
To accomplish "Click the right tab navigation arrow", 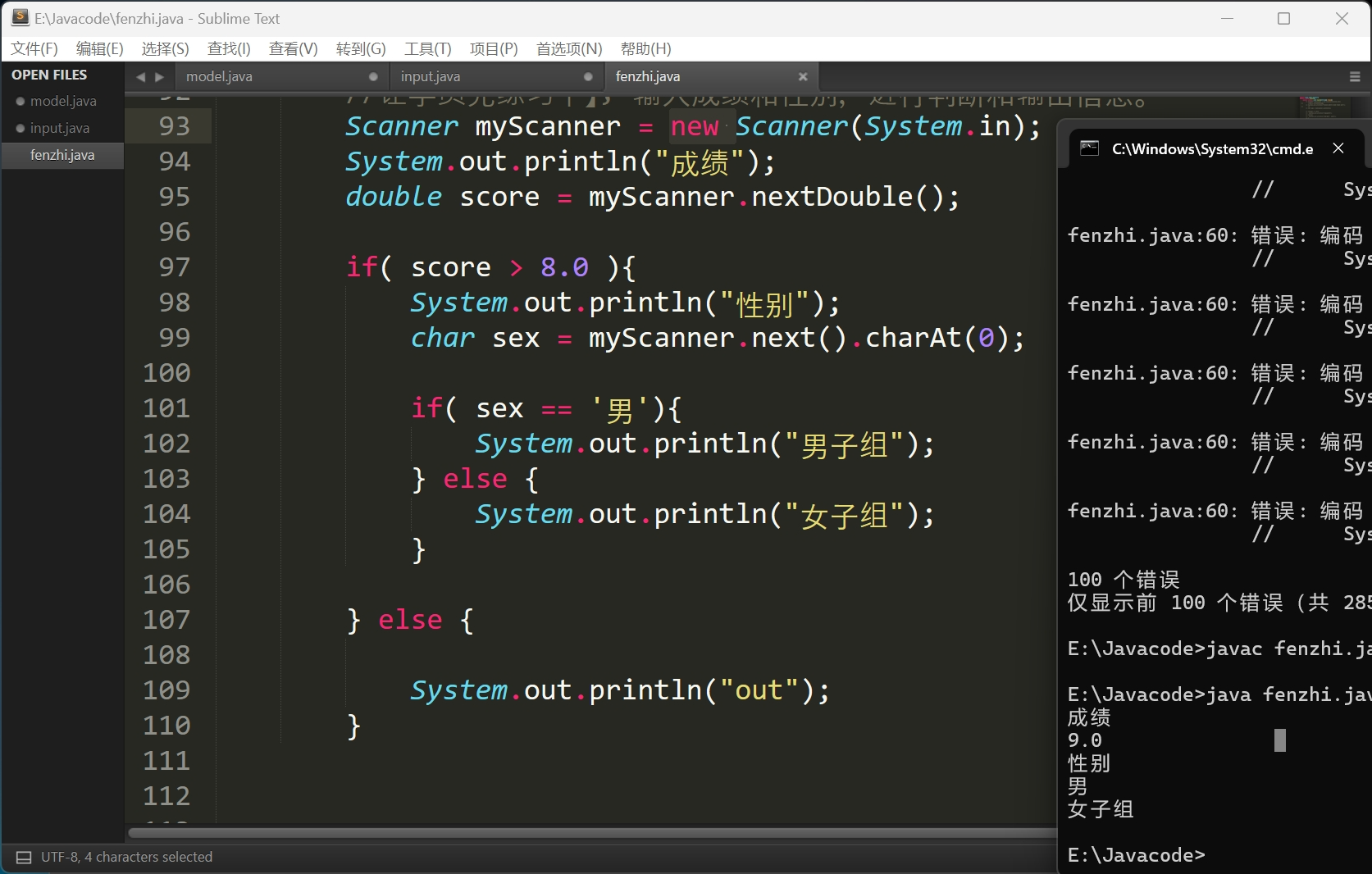I will [x=160, y=77].
